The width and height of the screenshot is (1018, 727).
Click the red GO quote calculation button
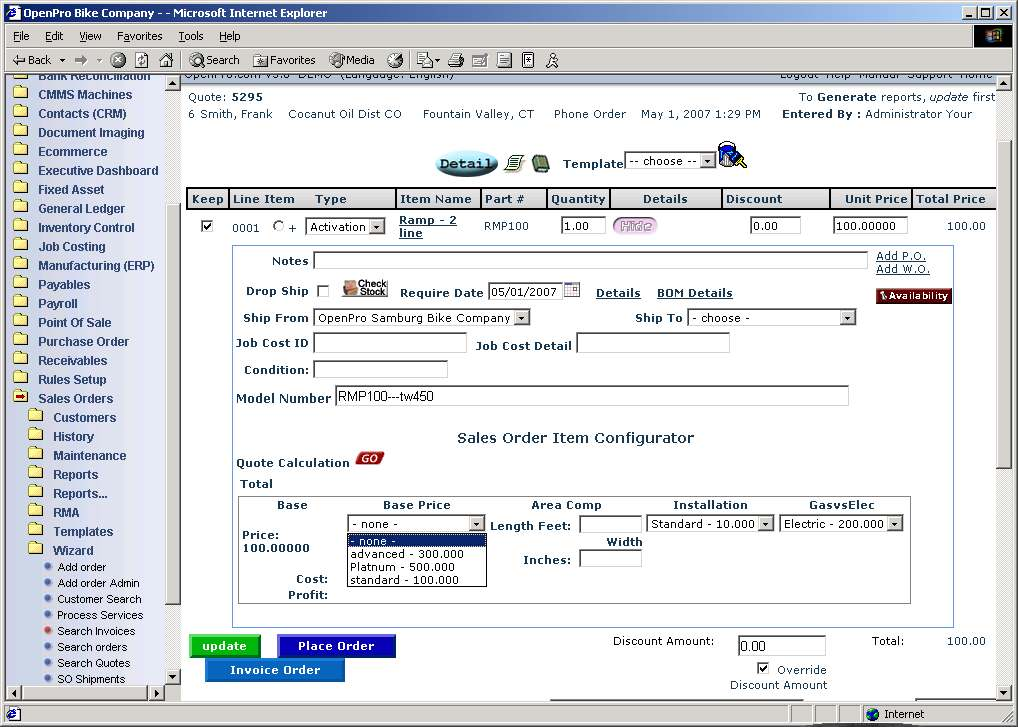pos(369,459)
